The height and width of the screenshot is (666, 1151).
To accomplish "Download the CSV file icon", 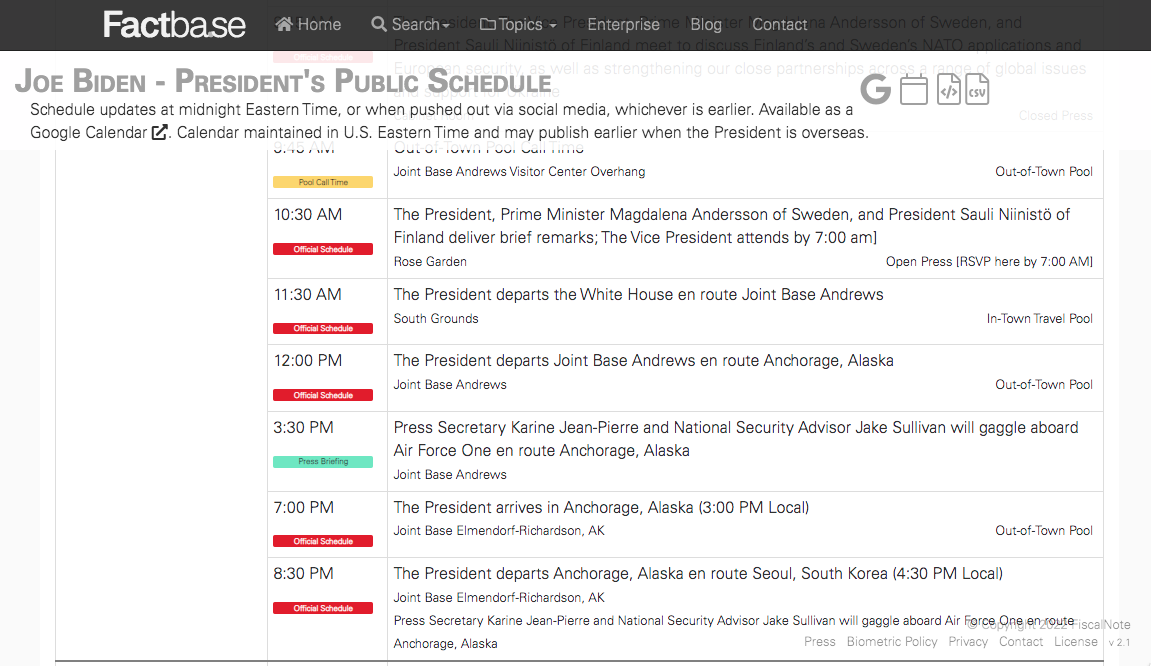I will point(977,90).
